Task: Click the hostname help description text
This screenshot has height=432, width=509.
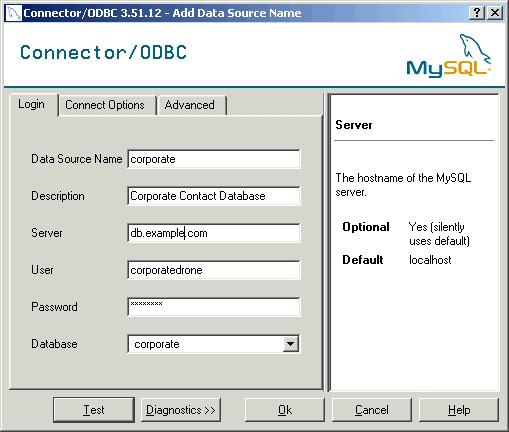Action: click(403, 185)
